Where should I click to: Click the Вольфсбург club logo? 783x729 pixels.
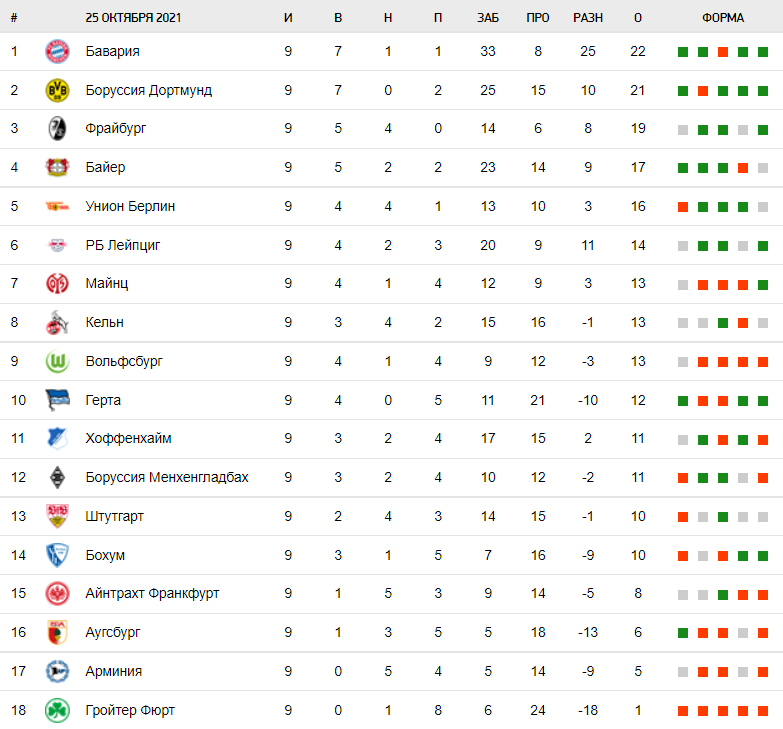coord(57,361)
